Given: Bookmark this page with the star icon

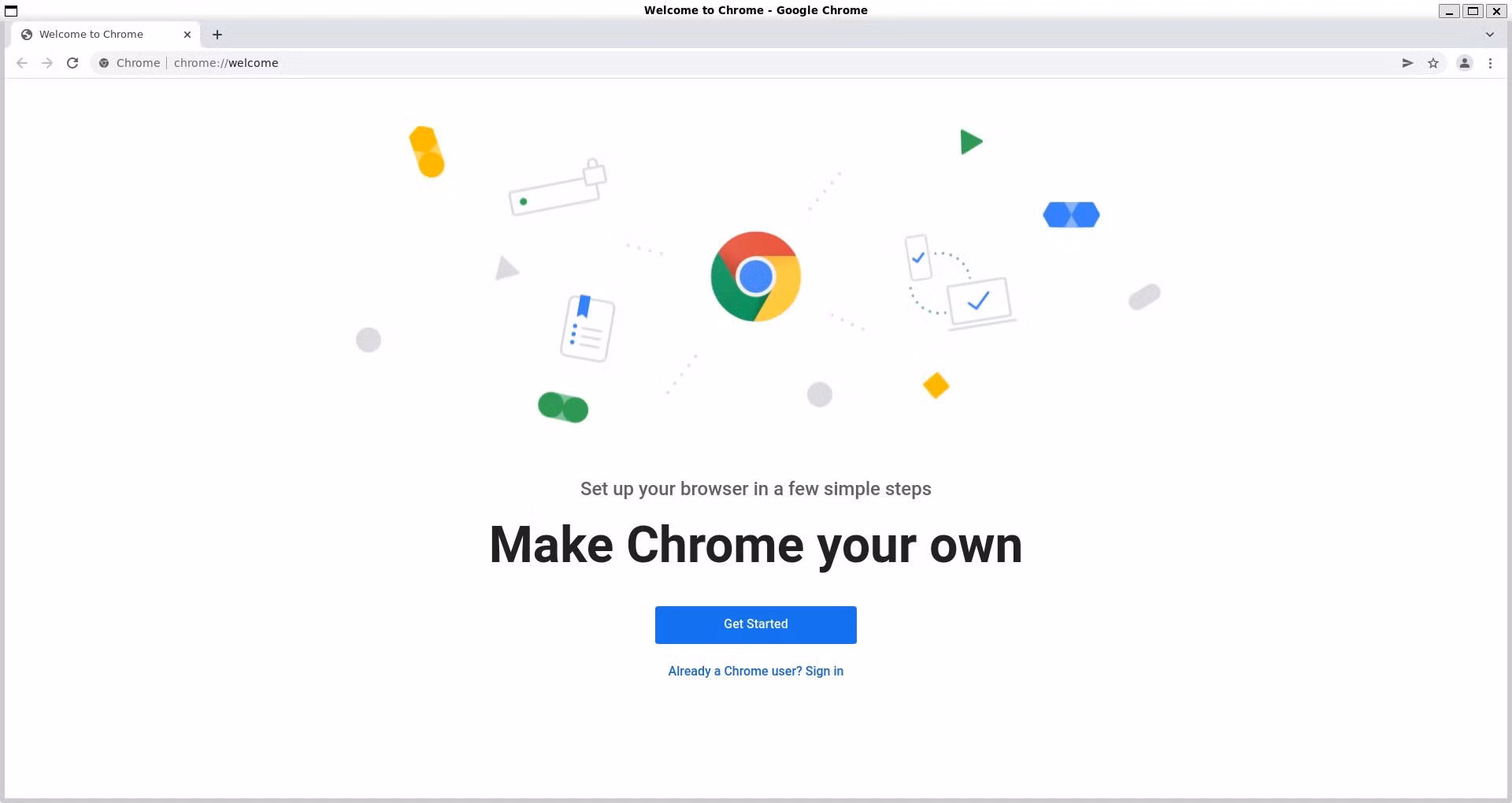Looking at the screenshot, I should (x=1433, y=63).
